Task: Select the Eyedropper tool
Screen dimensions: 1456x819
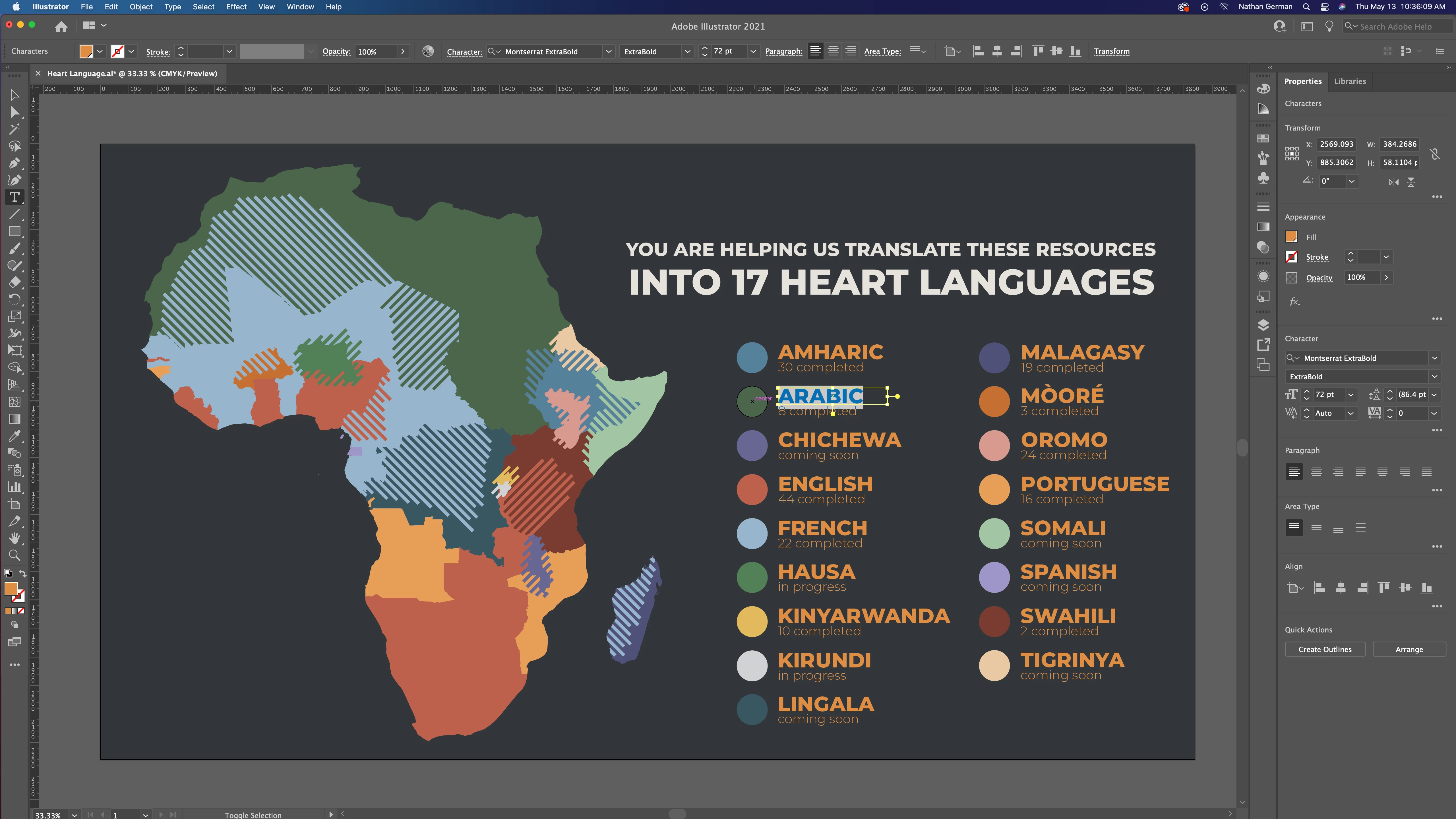Action: tap(15, 436)
